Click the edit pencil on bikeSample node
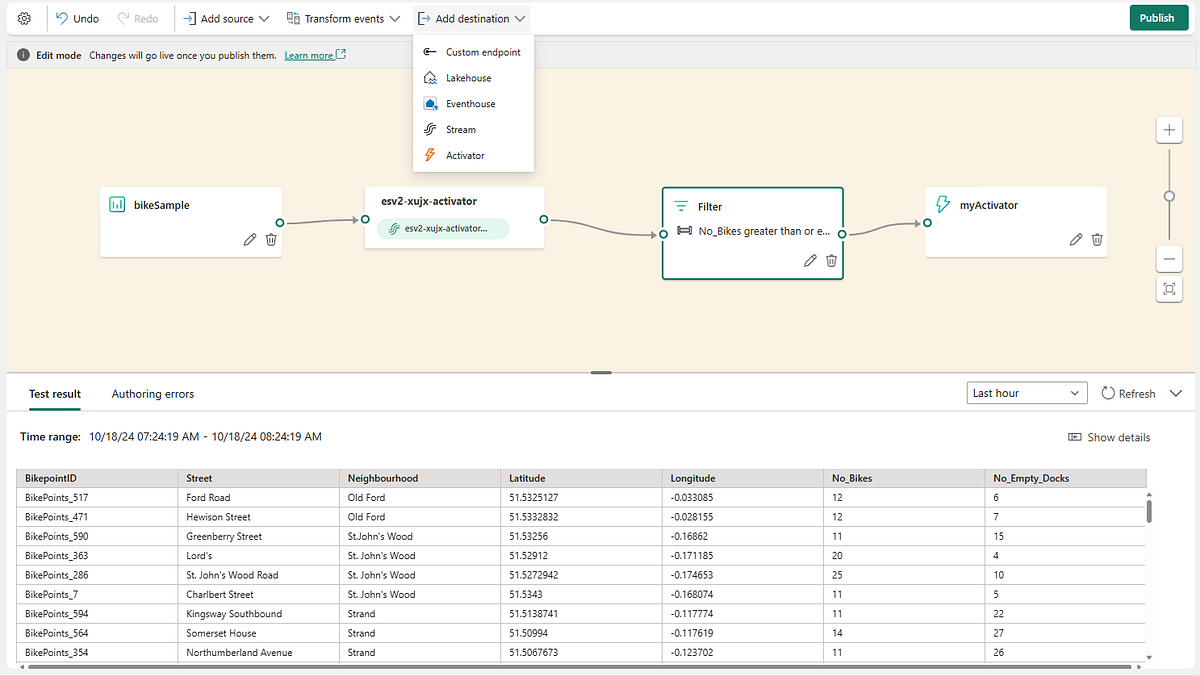The width and height of the screenshot is (1200, 676). tap(250, 240)
